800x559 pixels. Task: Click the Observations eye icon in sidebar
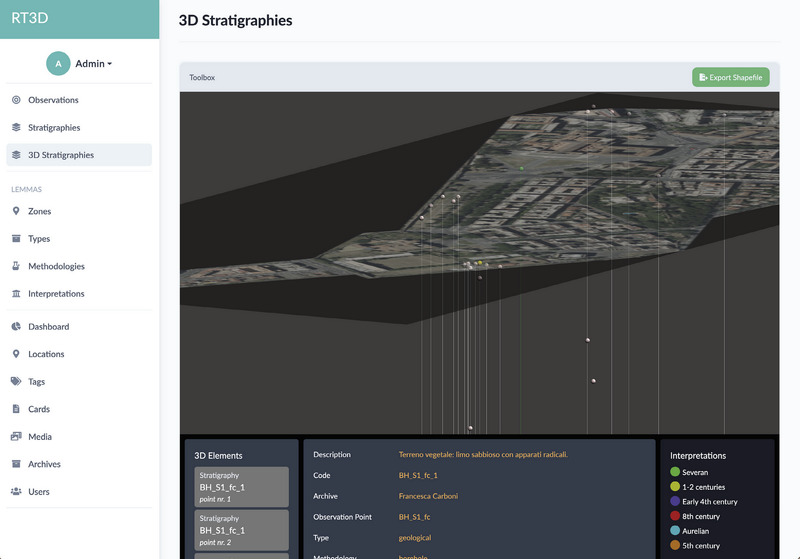[16, 100]
